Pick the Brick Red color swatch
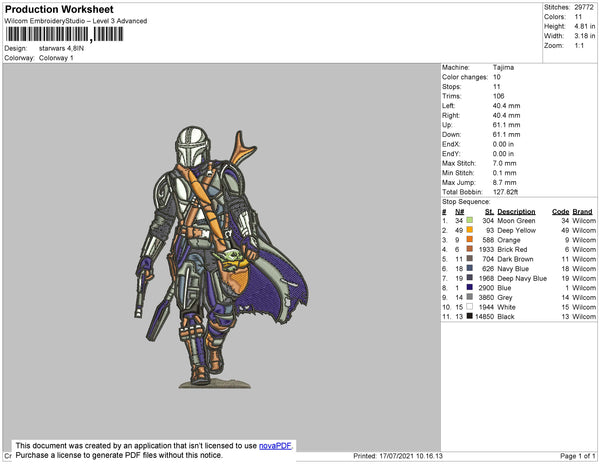The width and height of the screenshot is (600, 464). 469,250
